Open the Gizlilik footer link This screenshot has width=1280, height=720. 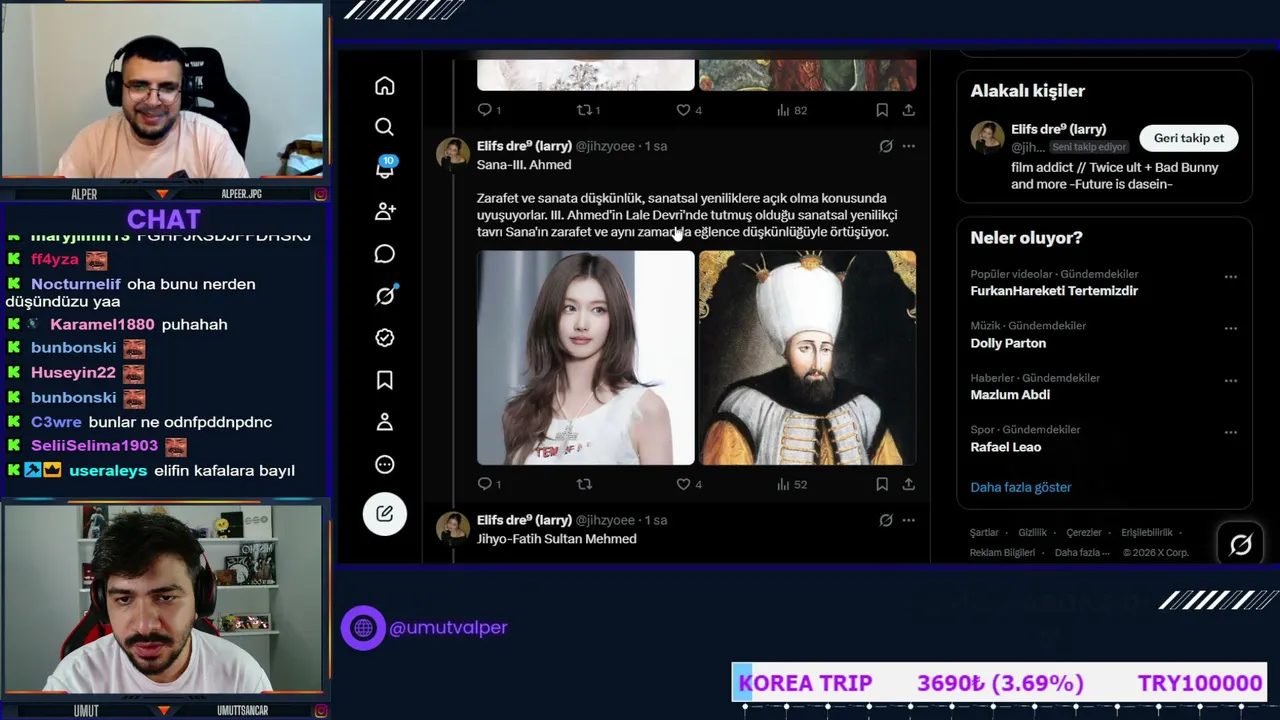pyautogui.click(x=1032, y=533)
